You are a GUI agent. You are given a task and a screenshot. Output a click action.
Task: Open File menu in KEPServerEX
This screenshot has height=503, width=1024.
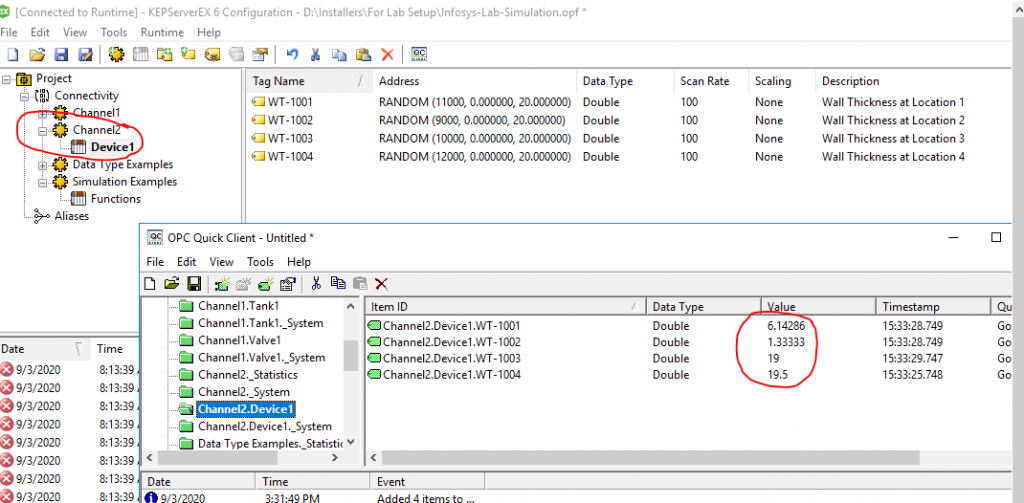pos(8,32)
